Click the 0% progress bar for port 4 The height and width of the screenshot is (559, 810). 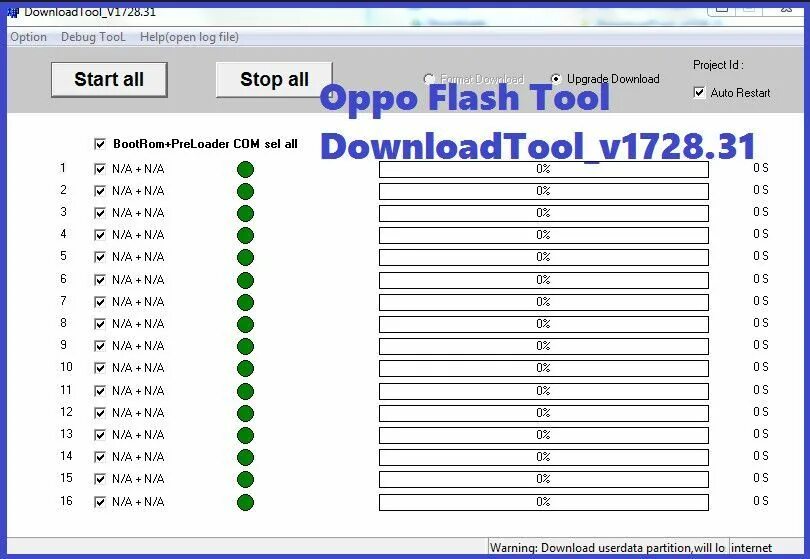pyautogui.click(x=543, y=235)
